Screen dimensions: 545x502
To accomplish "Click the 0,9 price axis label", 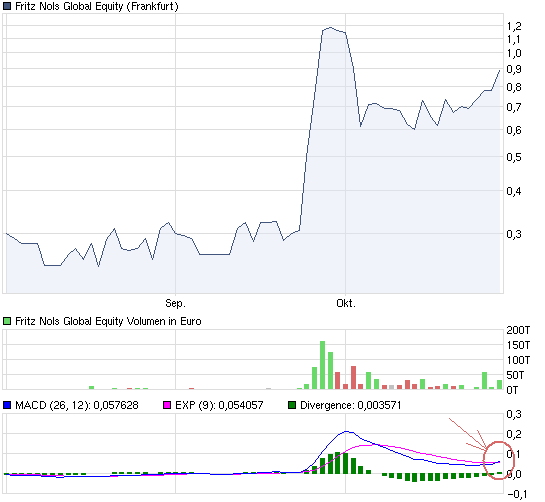I will point(514,69).
